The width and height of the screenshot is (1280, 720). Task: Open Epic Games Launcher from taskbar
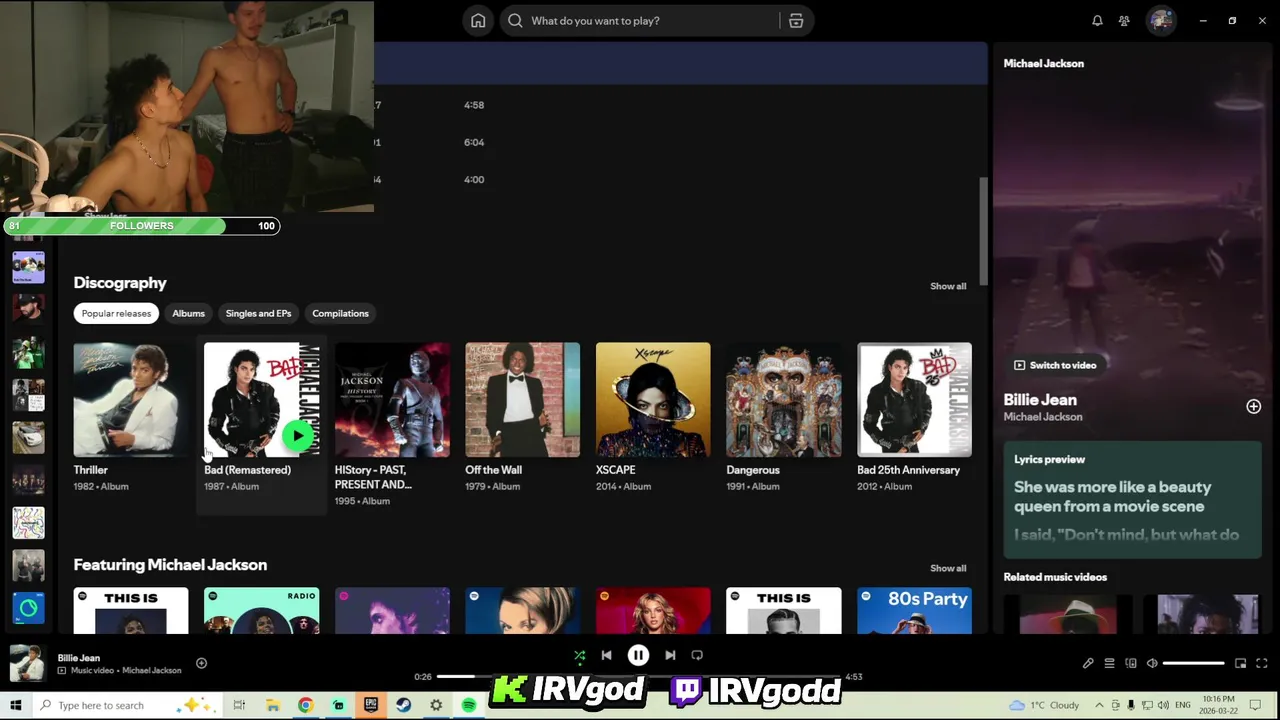click(371, 705)
